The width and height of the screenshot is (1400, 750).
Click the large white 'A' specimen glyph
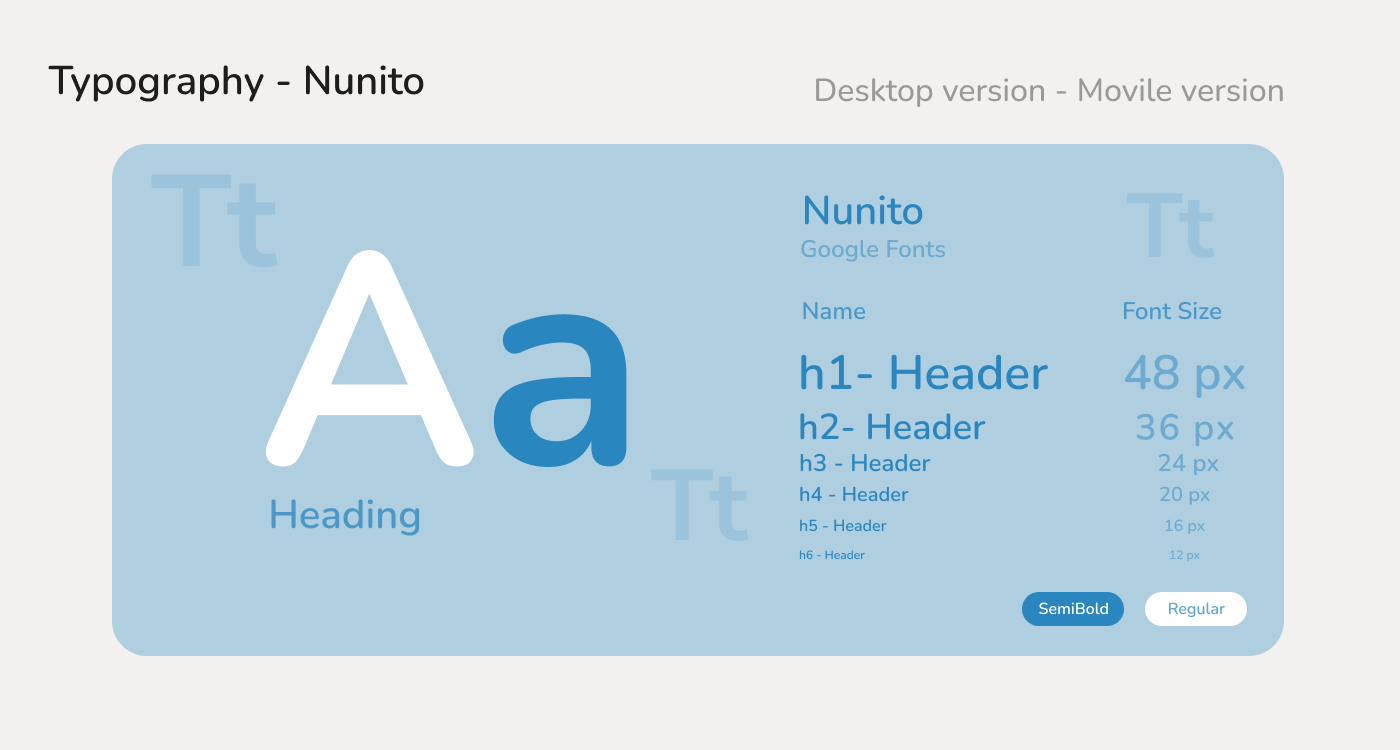click(x=370, y=358)
